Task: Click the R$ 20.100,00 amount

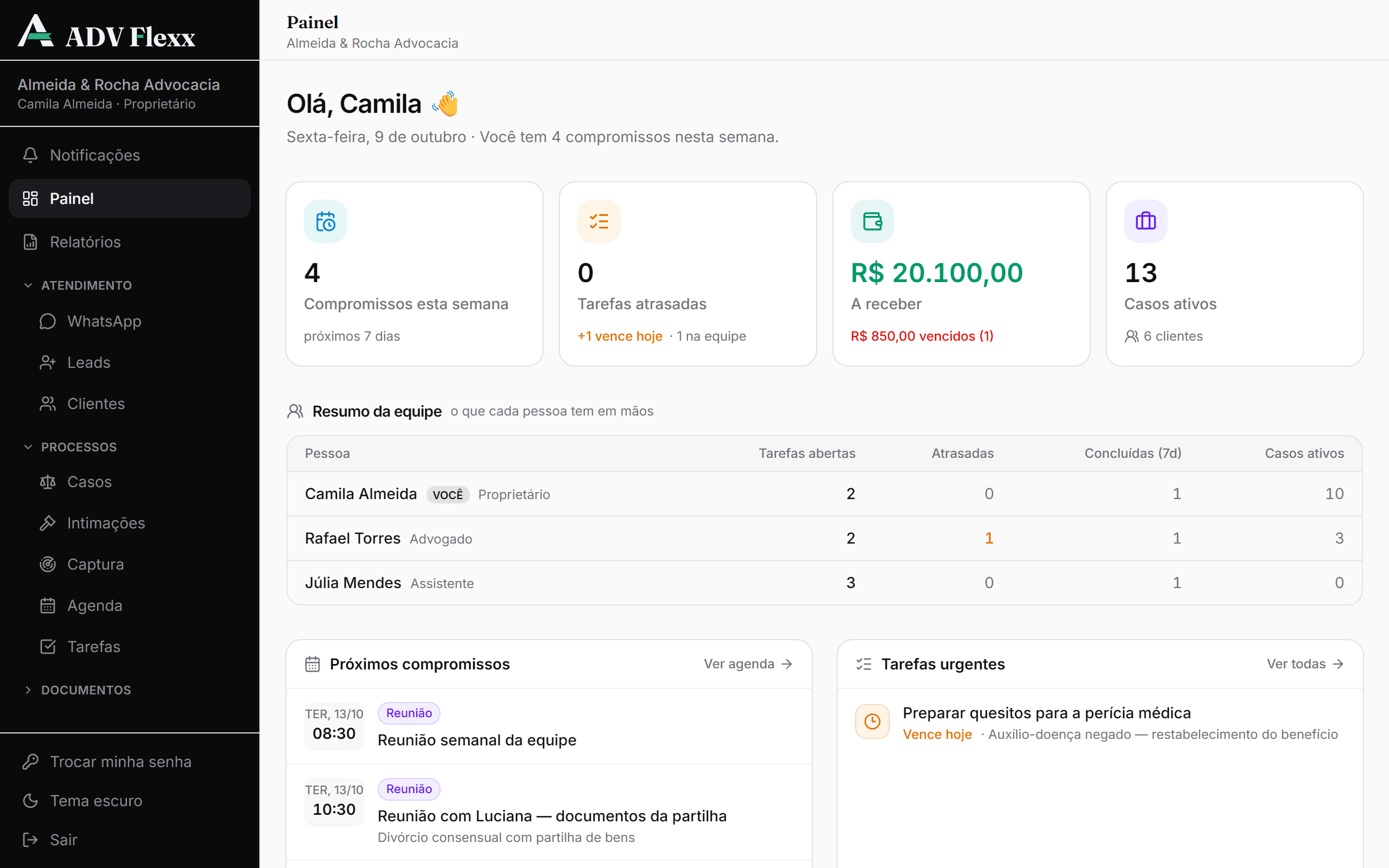Action: (x=936, y=273)
